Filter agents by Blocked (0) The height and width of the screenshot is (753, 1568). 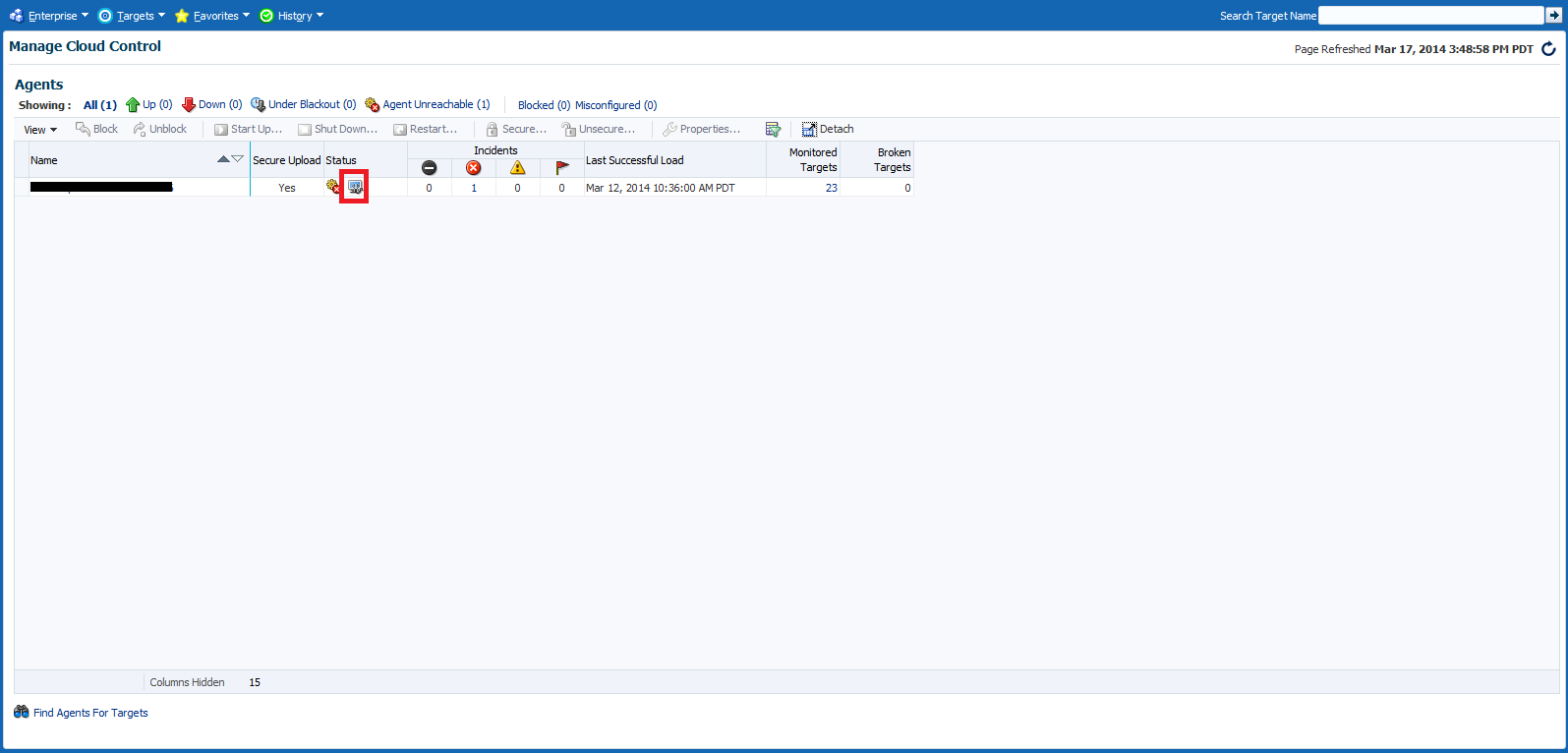tap(544, 105)
